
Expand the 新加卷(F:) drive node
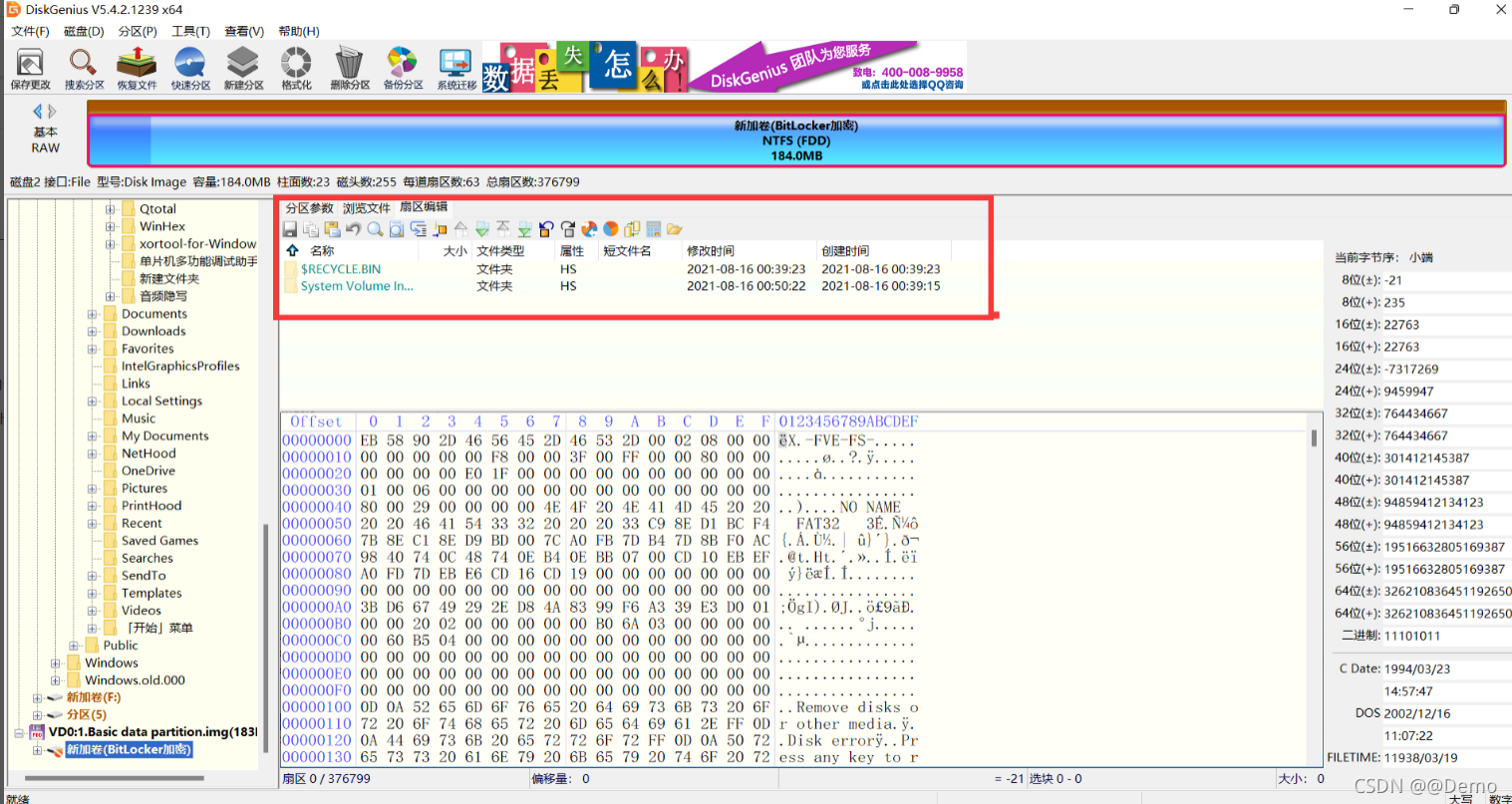point(38,697)
